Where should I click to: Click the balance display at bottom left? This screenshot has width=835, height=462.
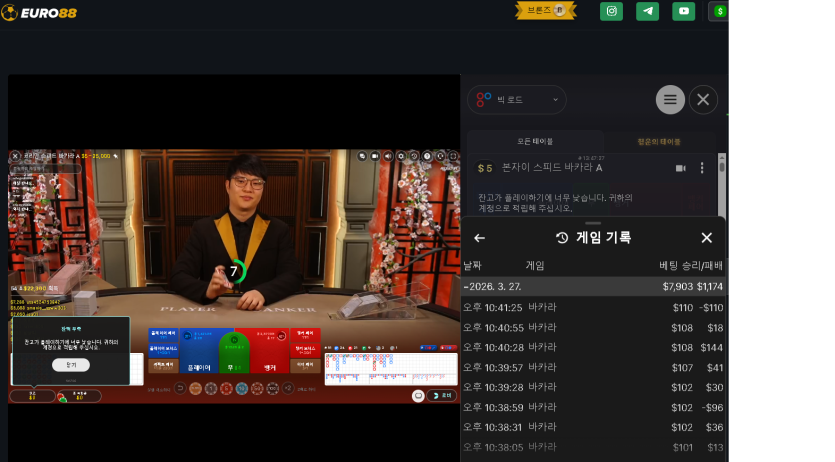[32, 396]
